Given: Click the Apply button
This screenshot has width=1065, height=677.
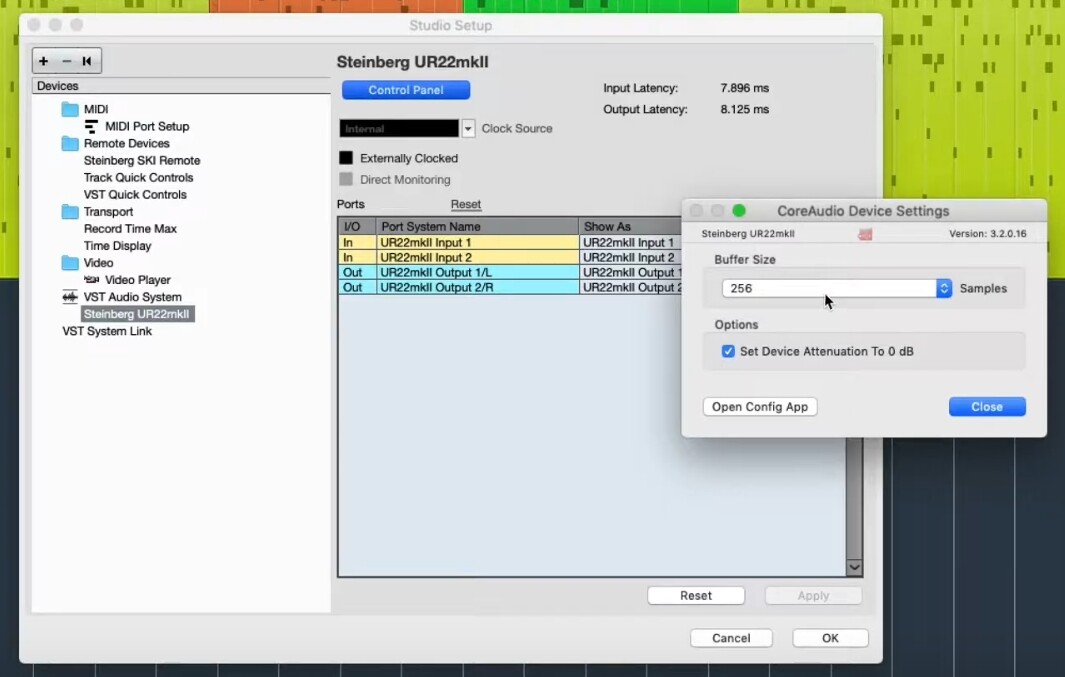Looking at the screenshot, I should click(813, 596).
